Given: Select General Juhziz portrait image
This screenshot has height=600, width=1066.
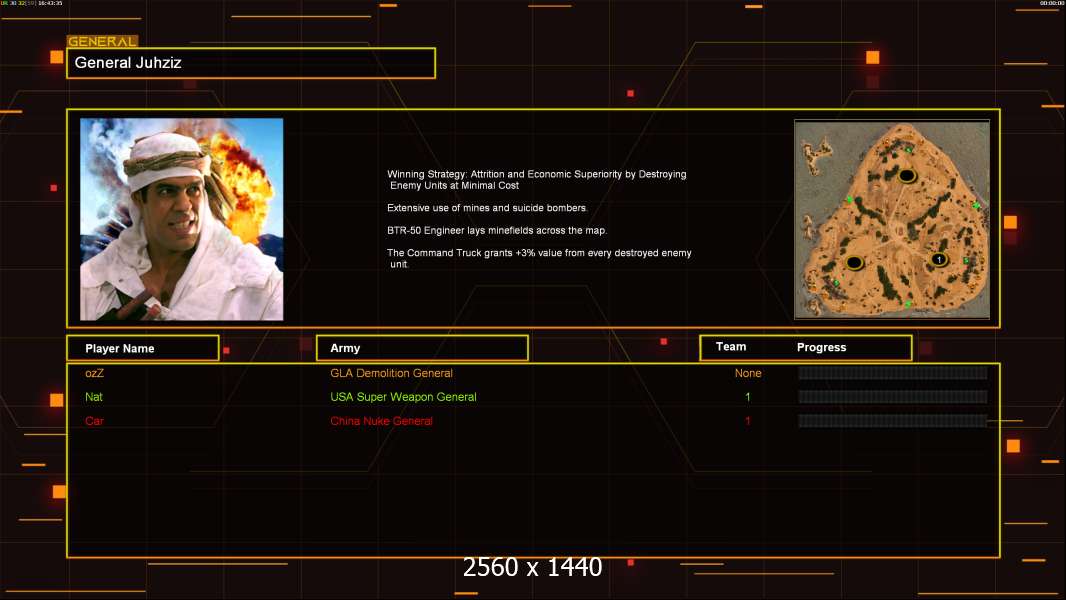Looking at the screenshot, I should pyautogui.click(x=182, y=219).
